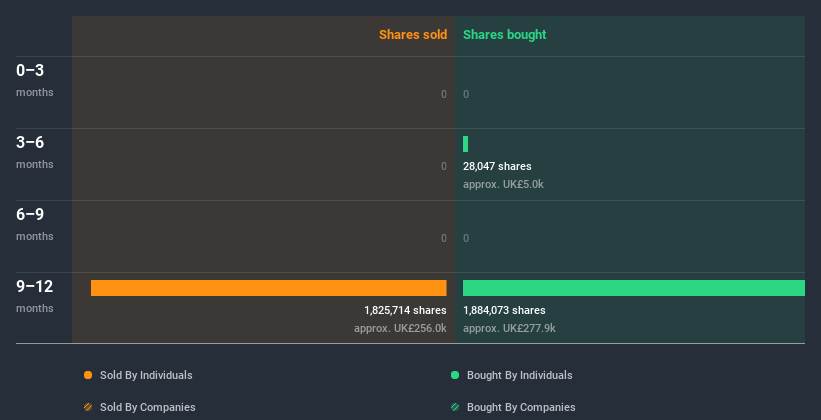Screen dimensions: 821x420
Task: Click the Bought By Individuals legend label
Action: pos(519,375)
